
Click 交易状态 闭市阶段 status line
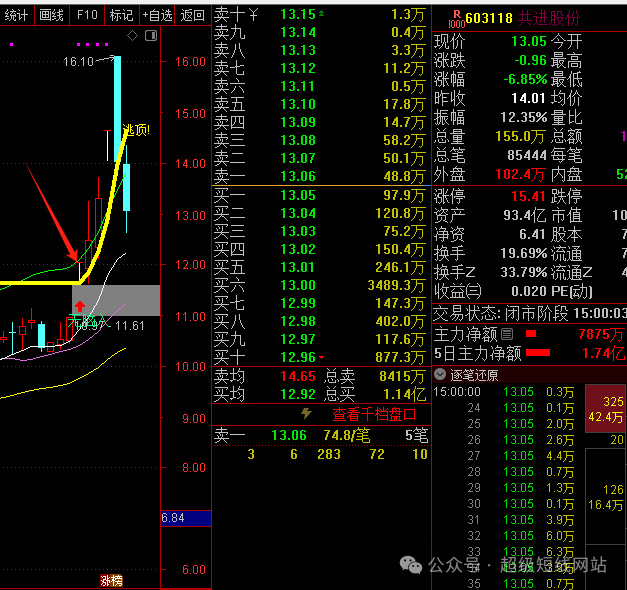click(x=530, y=313)
